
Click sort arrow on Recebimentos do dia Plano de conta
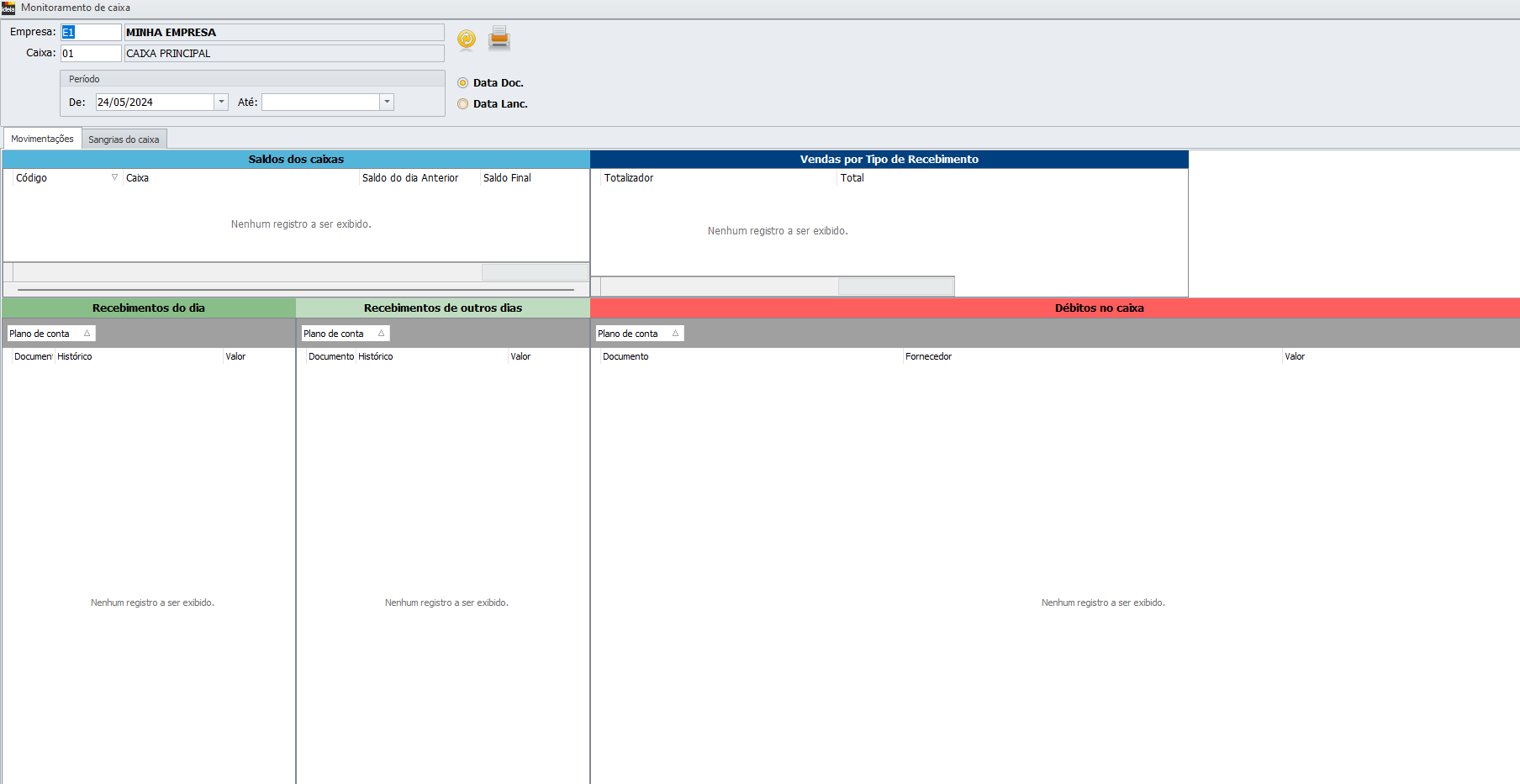point(87,334)
